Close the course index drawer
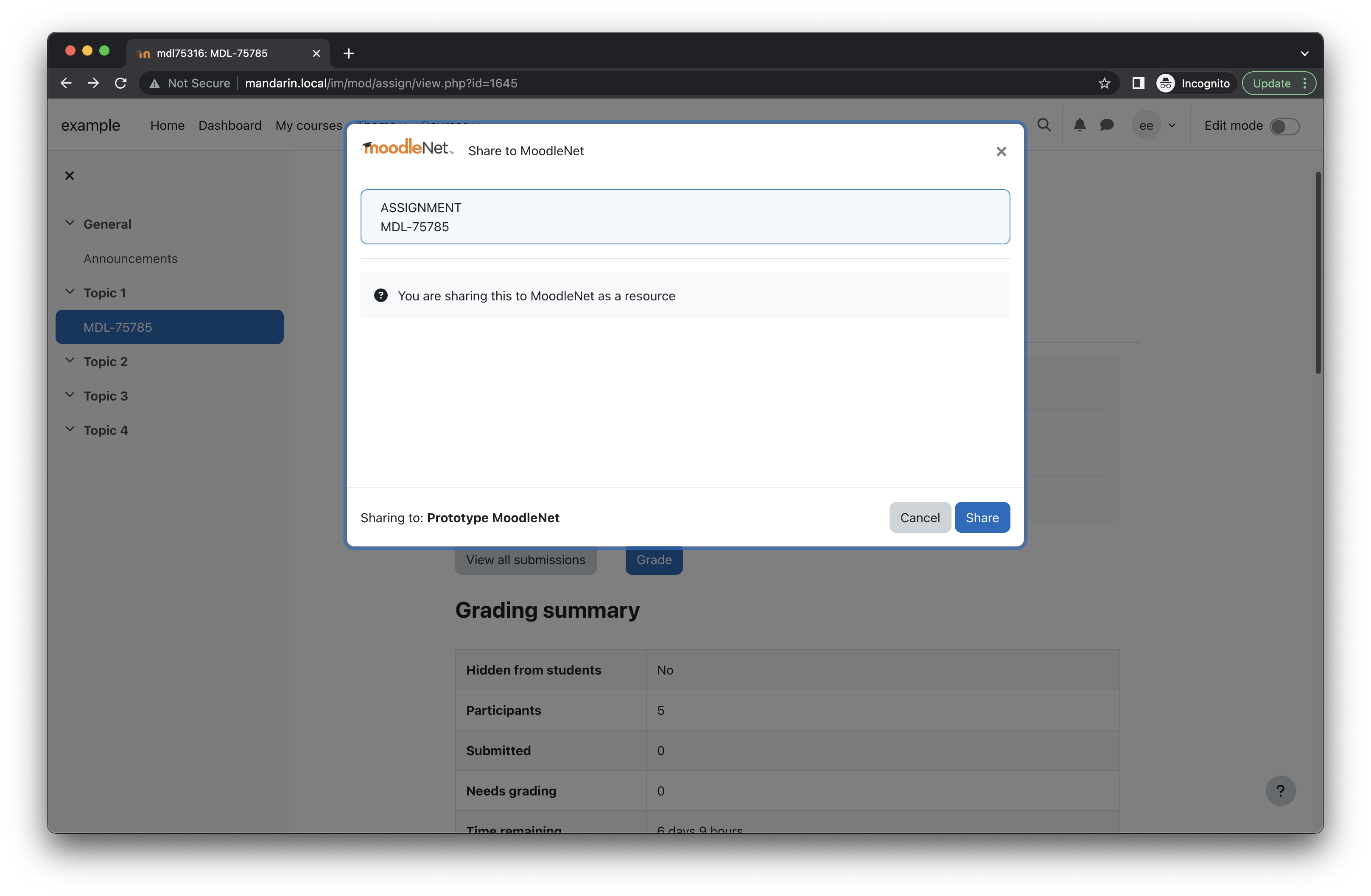 pos(69,176)
